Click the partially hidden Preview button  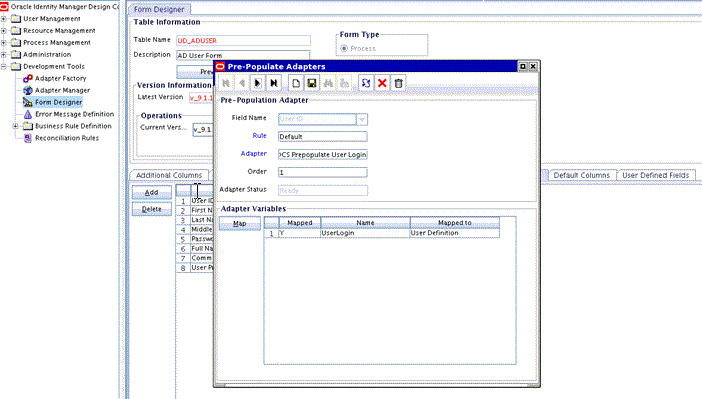[195, 72]
